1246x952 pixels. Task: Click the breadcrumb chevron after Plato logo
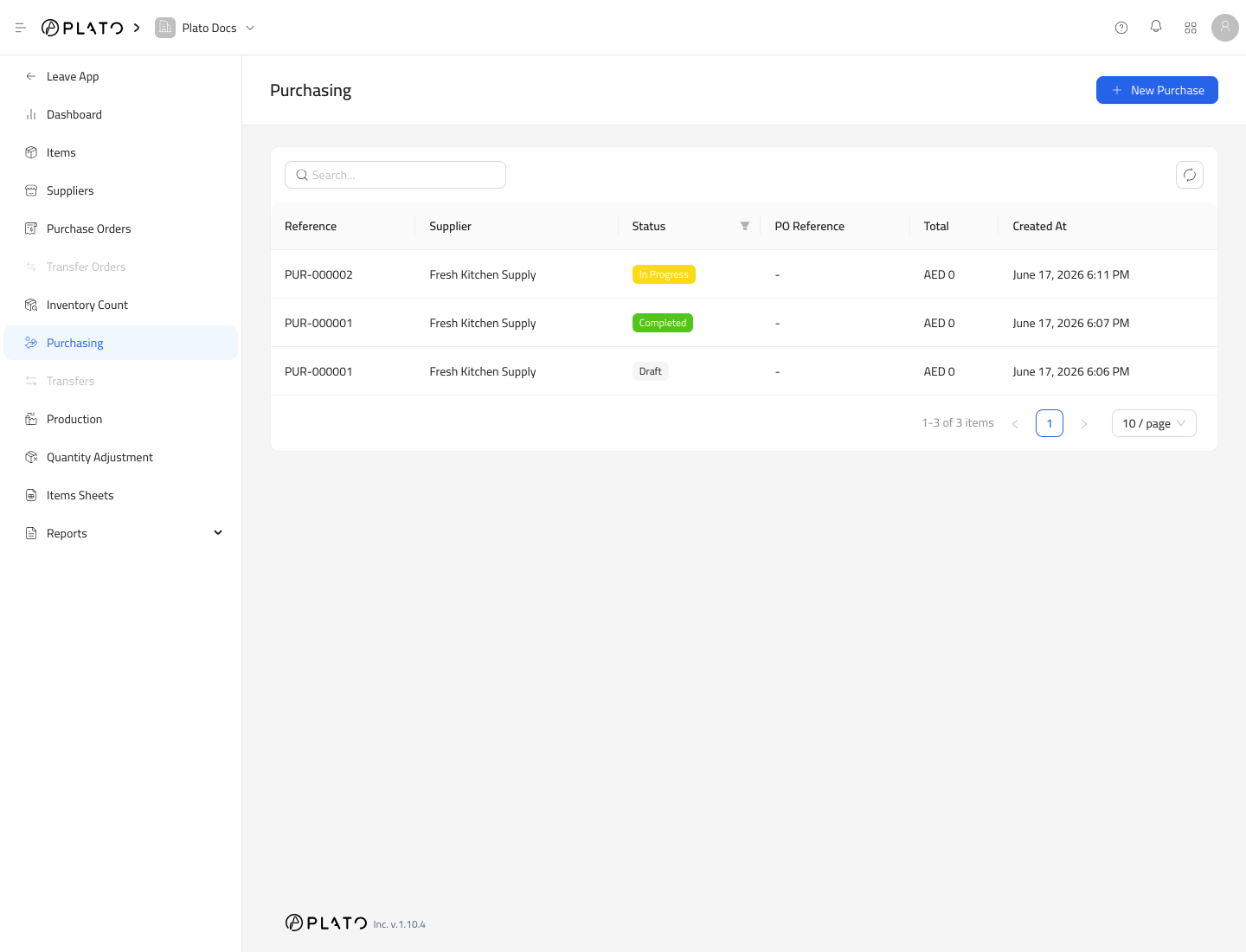point(137,28)
